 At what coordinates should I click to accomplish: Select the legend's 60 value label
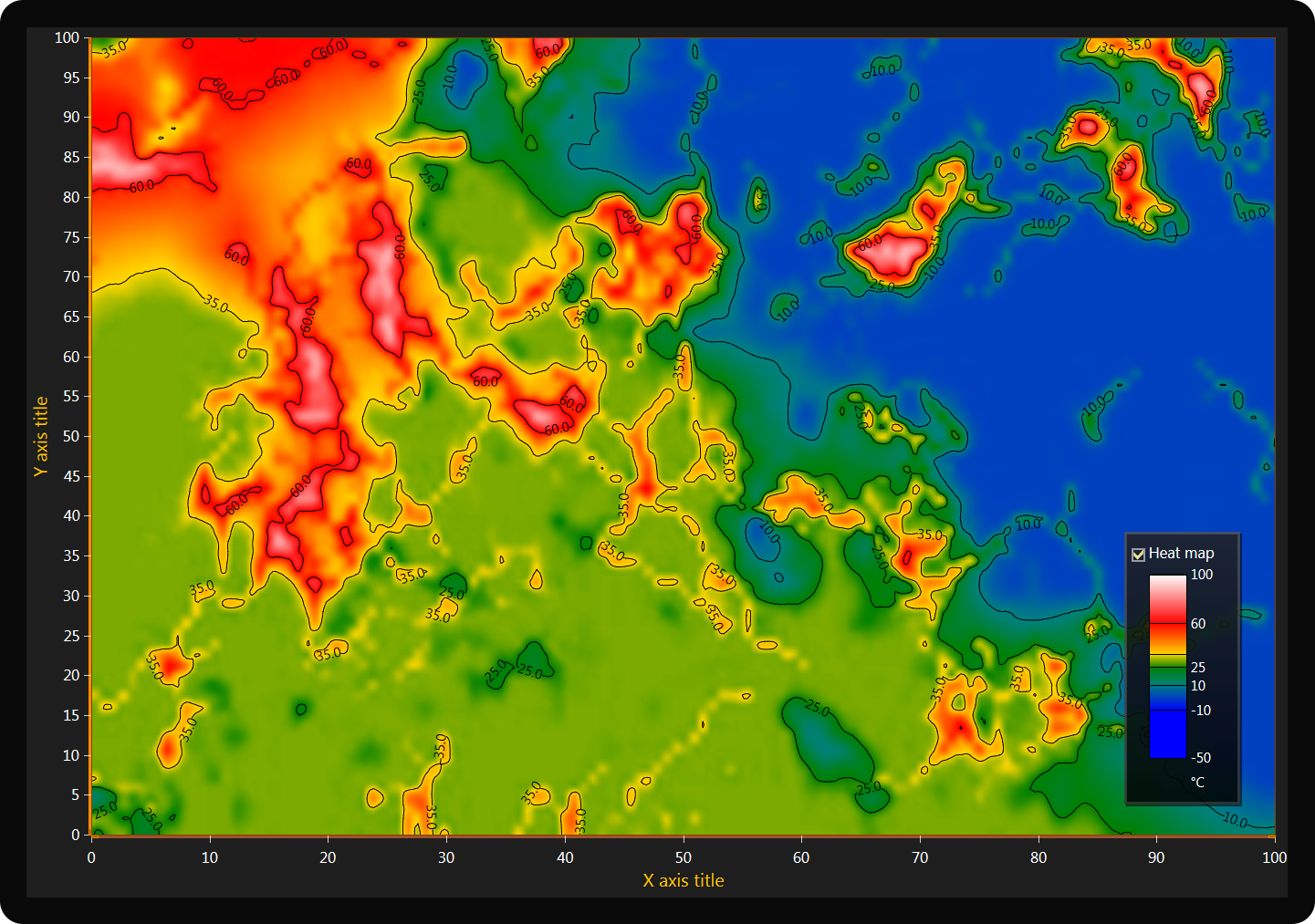pos(1198,624)
